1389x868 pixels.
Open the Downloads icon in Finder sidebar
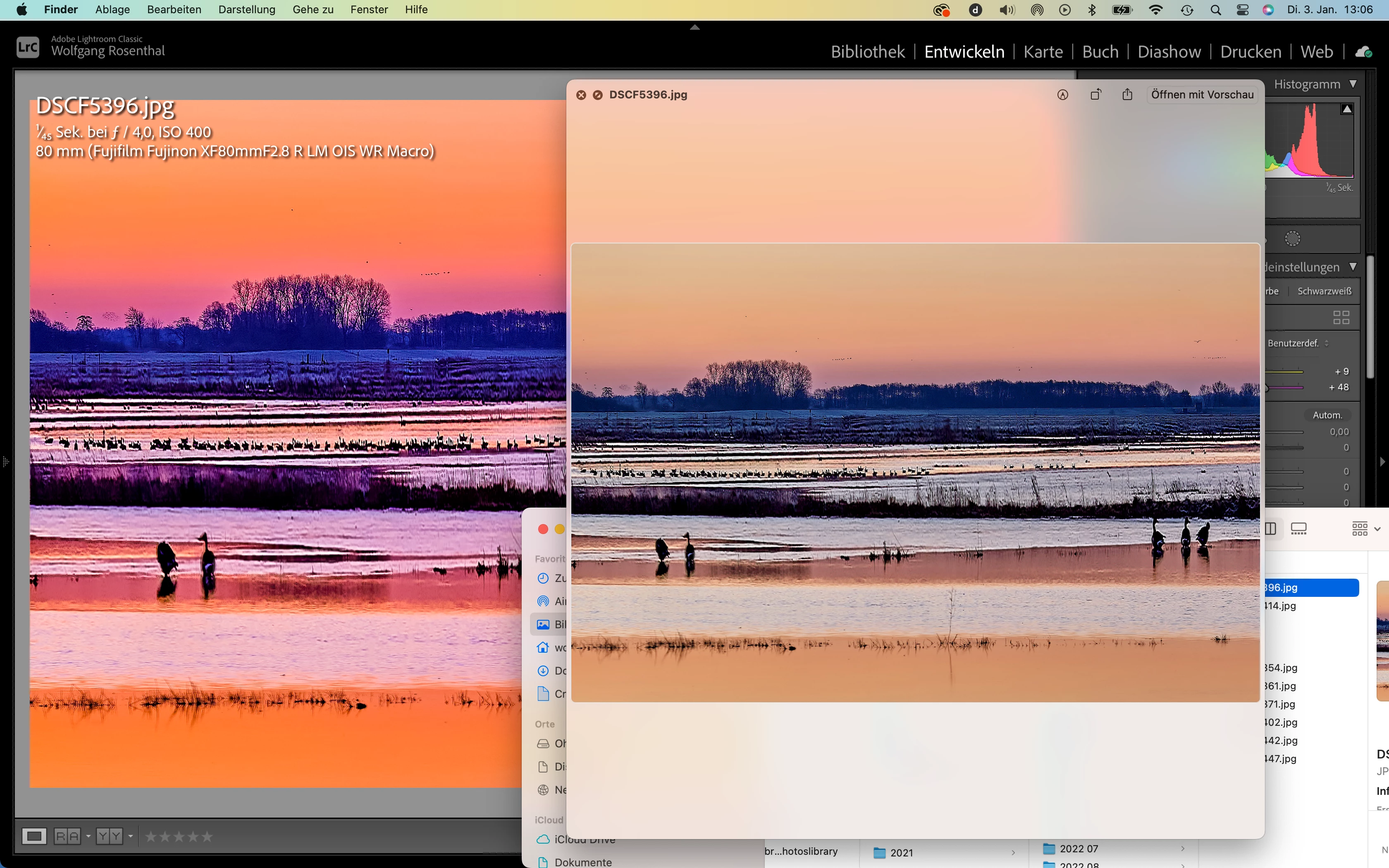543,670
